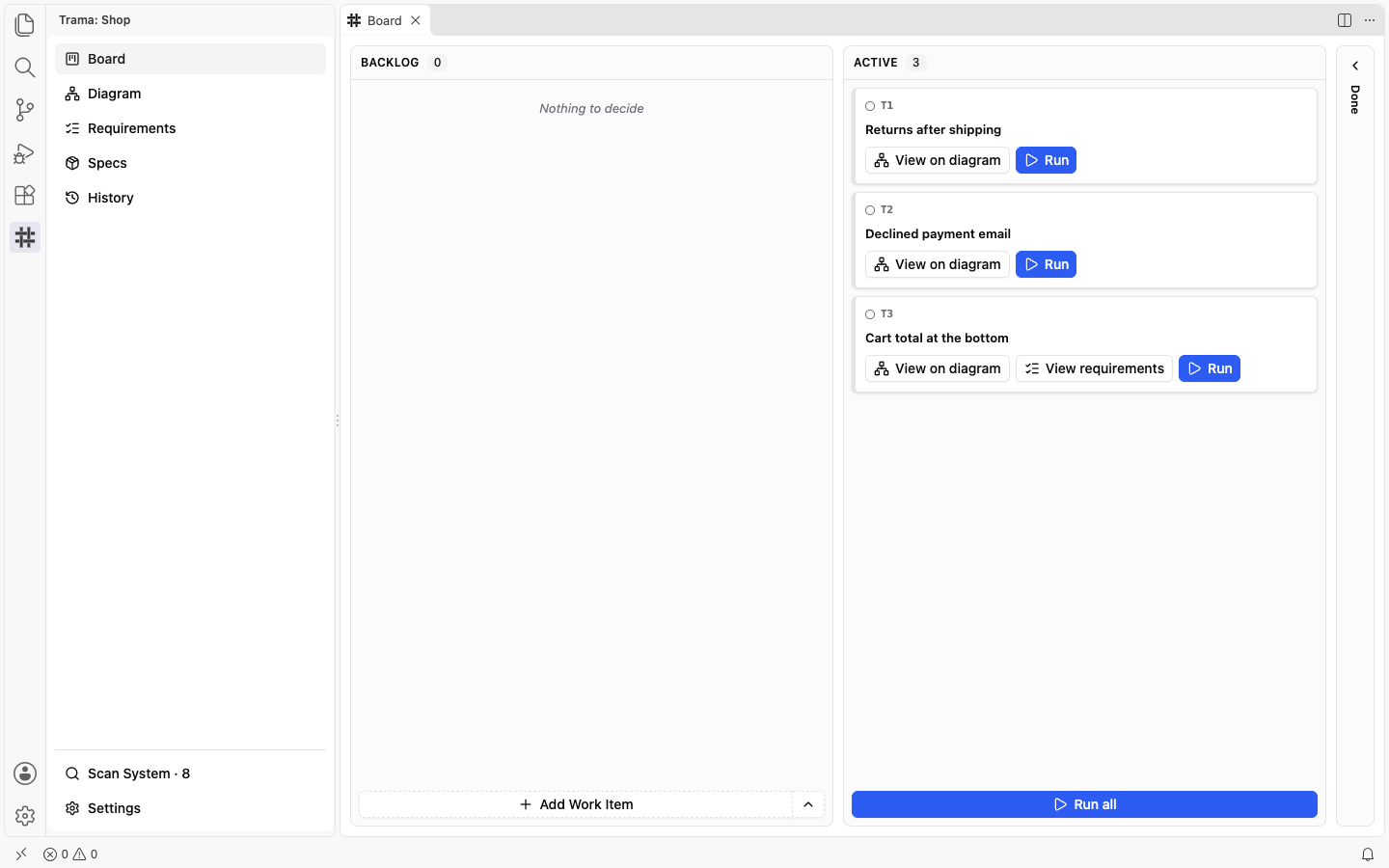Open the Source Control icon
The height and width of the screenshot is (868, 1389).
click(x=25, y=109)
